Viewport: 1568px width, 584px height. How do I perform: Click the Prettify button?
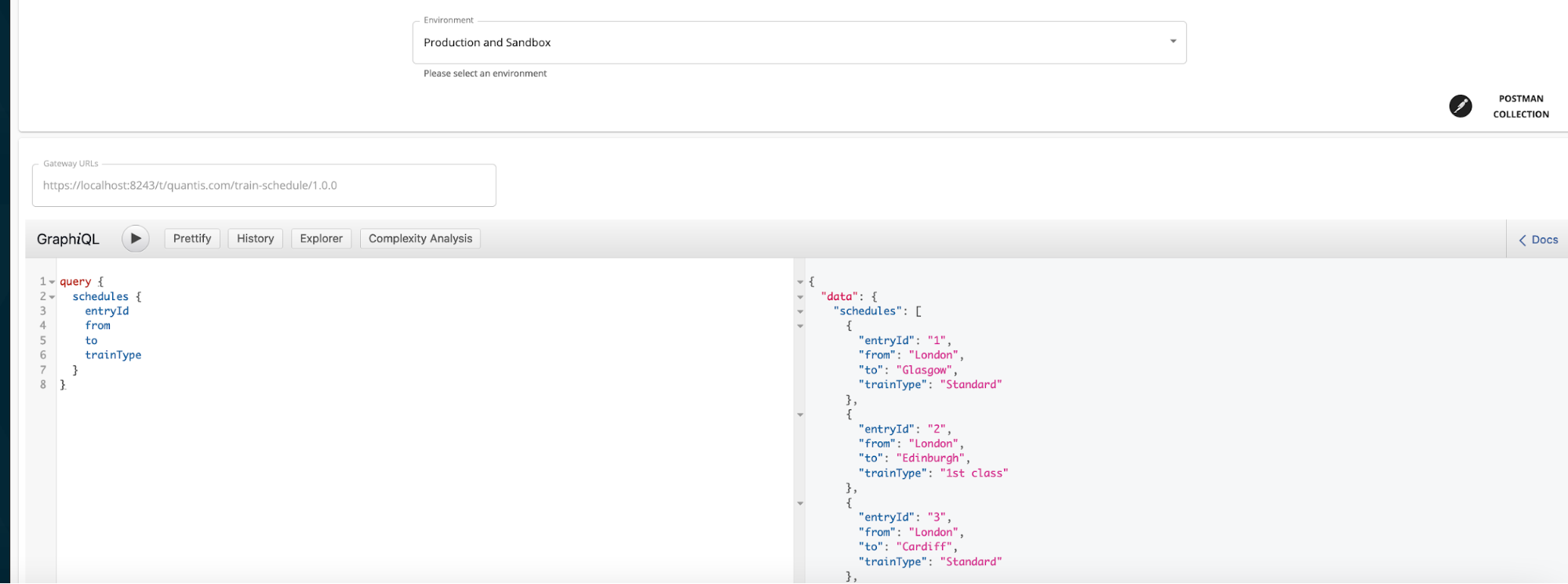[x=192, y=238]
